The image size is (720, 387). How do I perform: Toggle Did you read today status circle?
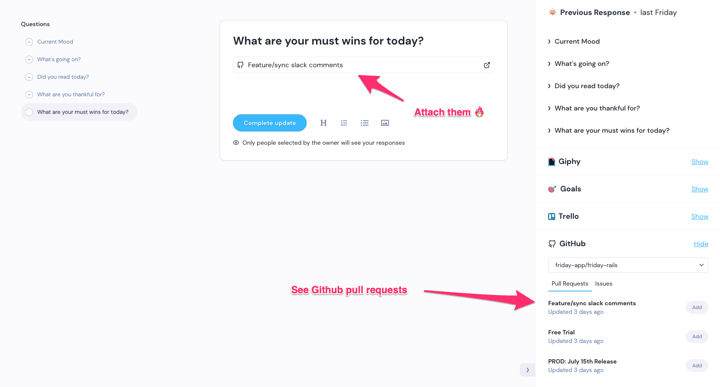tap(29, 77)
